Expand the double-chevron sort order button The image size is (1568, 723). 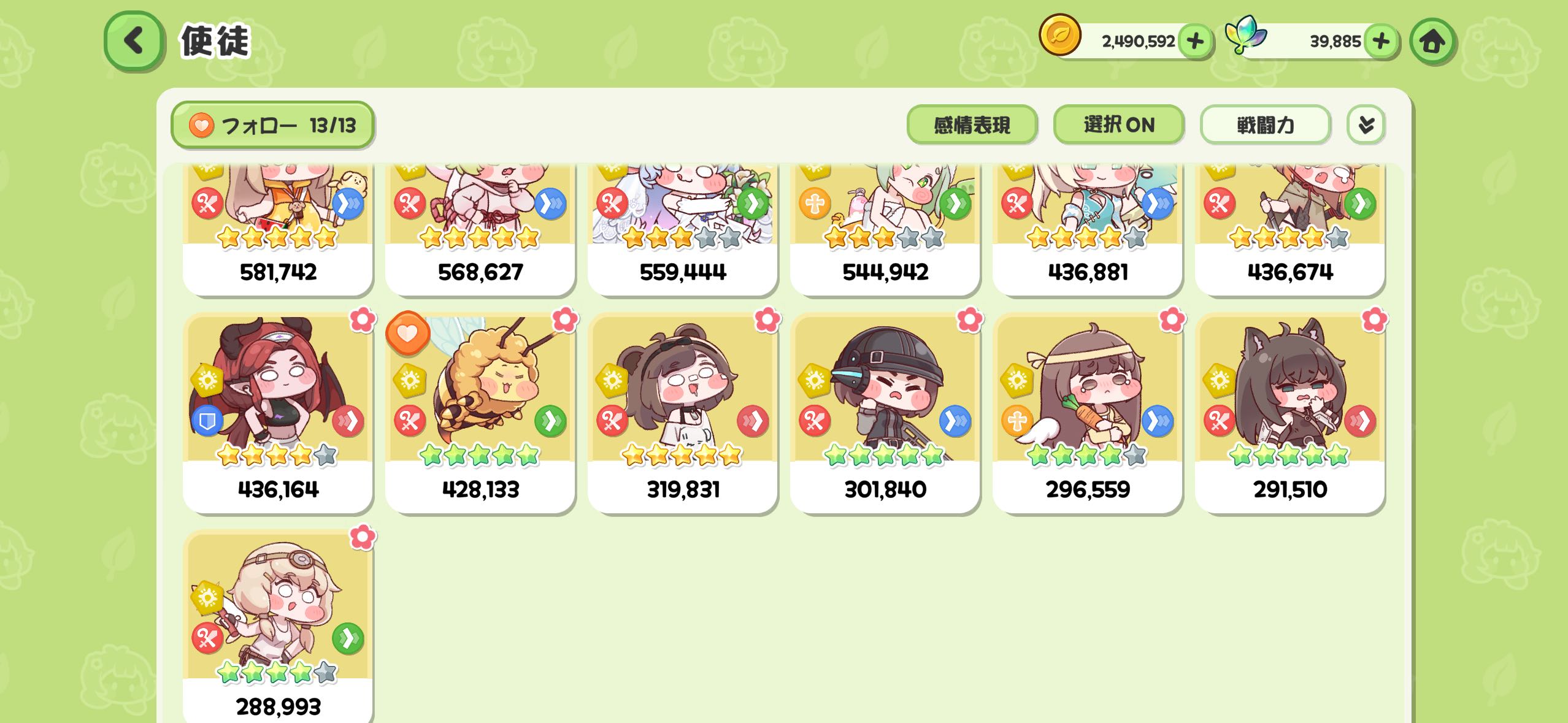1366,124
